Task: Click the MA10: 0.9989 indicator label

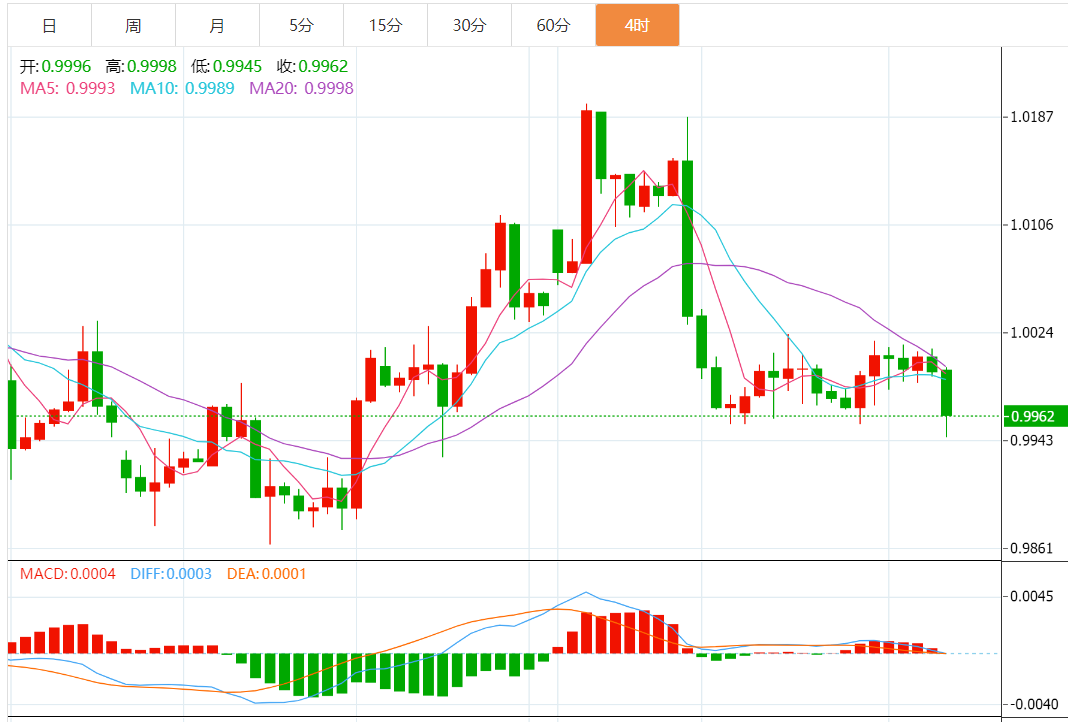Action: 182,88
